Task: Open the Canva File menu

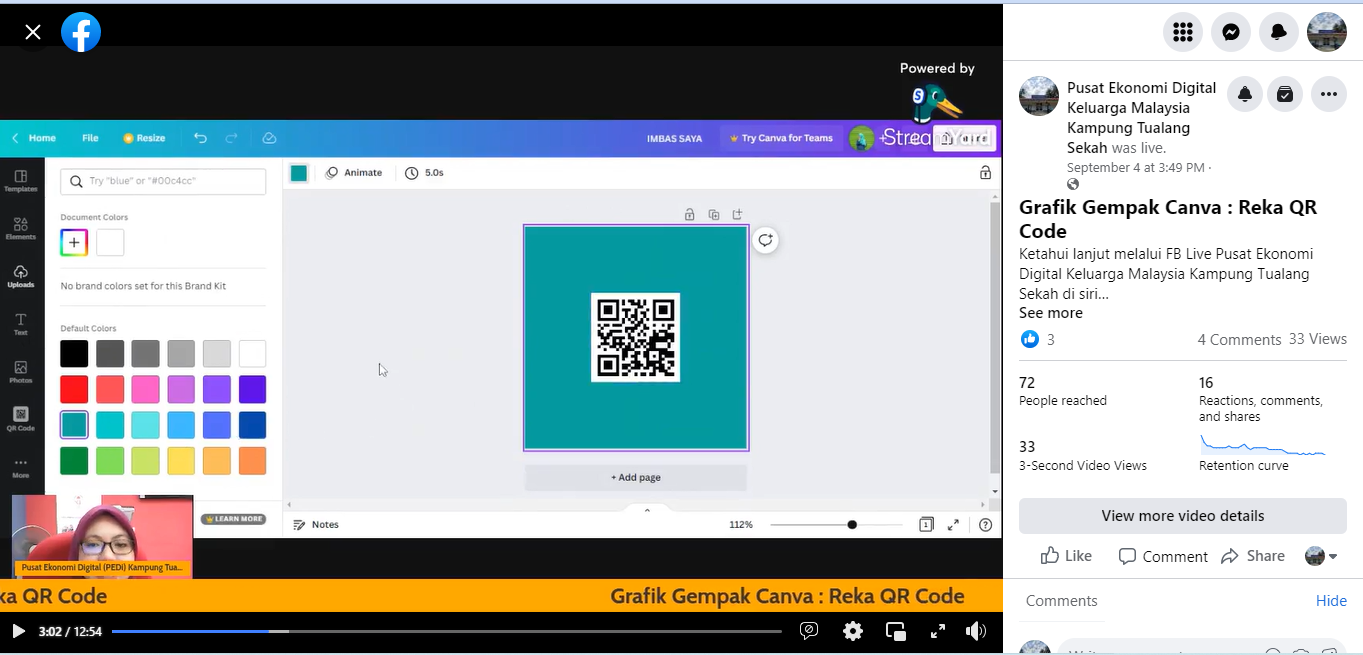Action: point(90,138)
